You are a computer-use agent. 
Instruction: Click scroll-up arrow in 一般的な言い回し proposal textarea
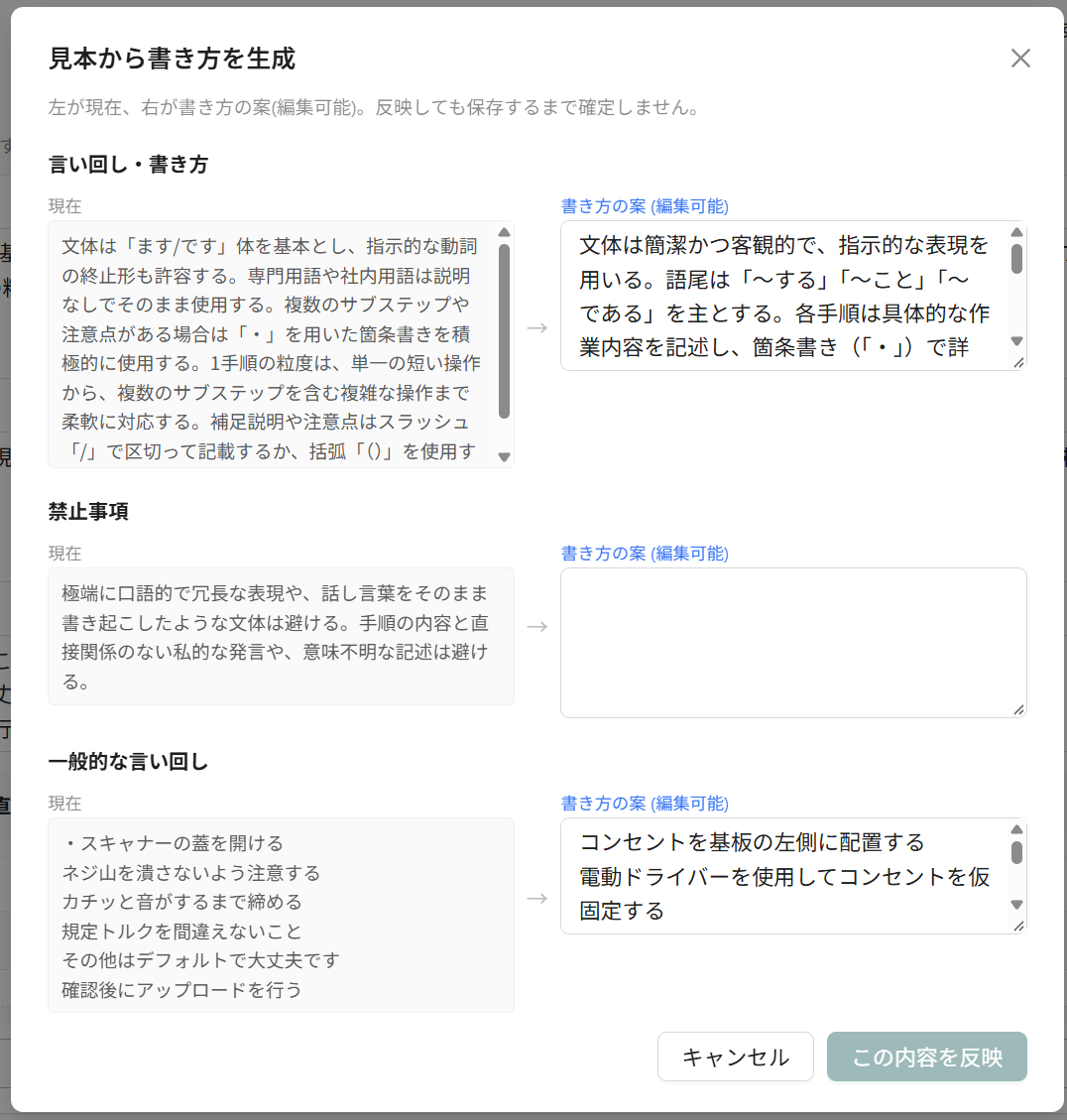point(1017,829)
